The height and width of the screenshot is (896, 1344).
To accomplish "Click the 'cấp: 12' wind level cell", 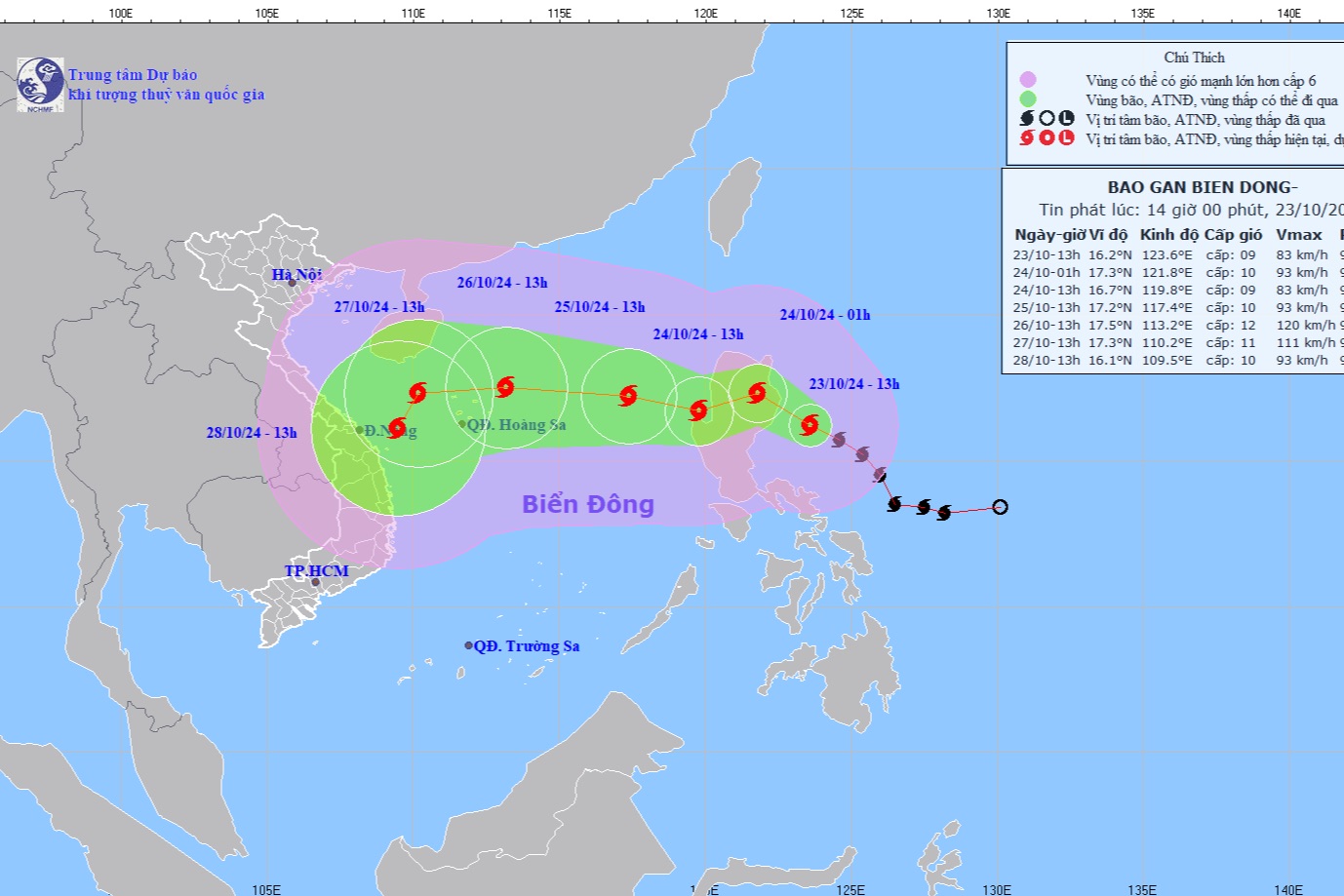I will 1231,326.
